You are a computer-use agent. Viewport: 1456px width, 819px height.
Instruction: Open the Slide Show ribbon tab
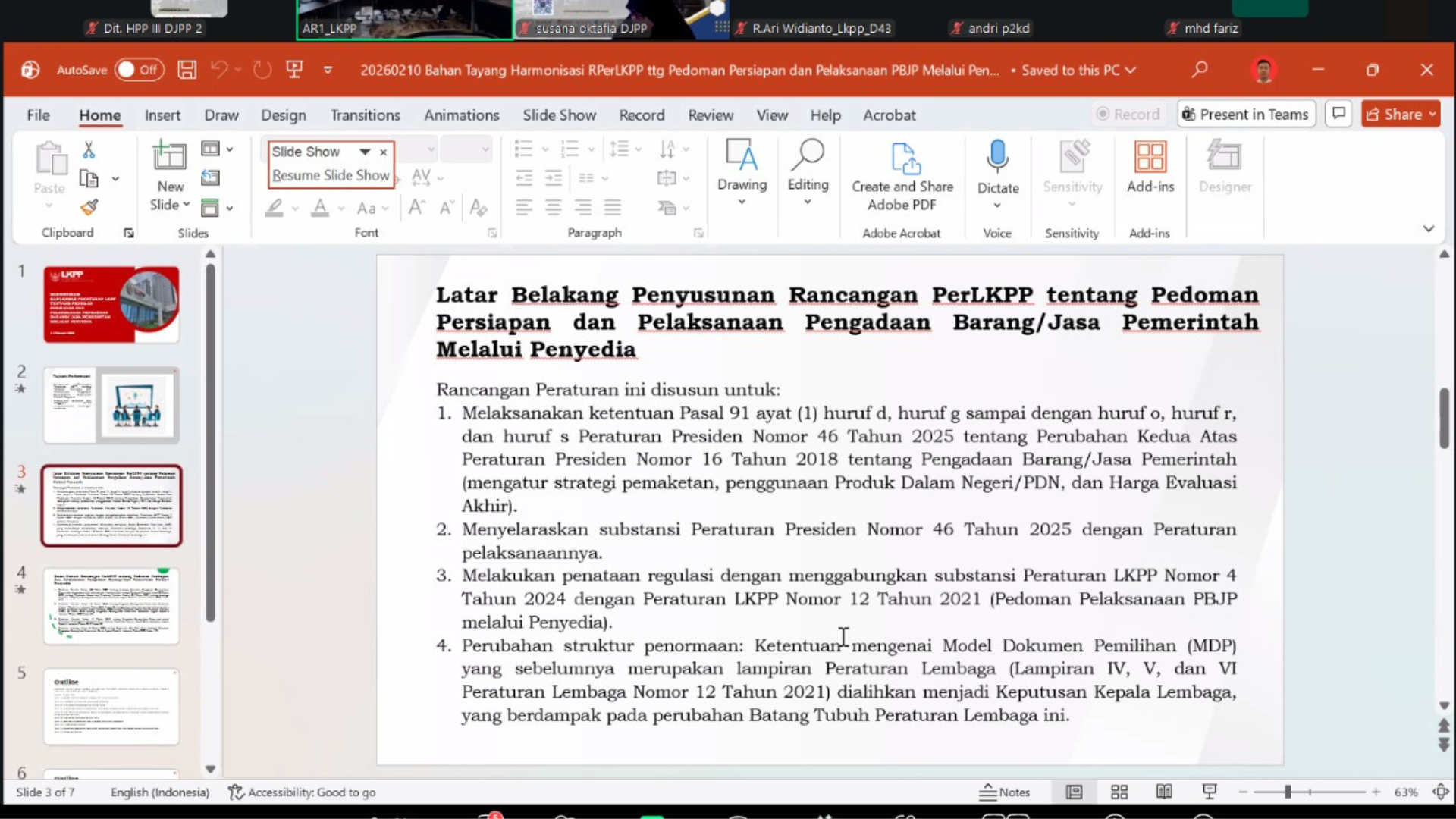(x=559, y=115)
